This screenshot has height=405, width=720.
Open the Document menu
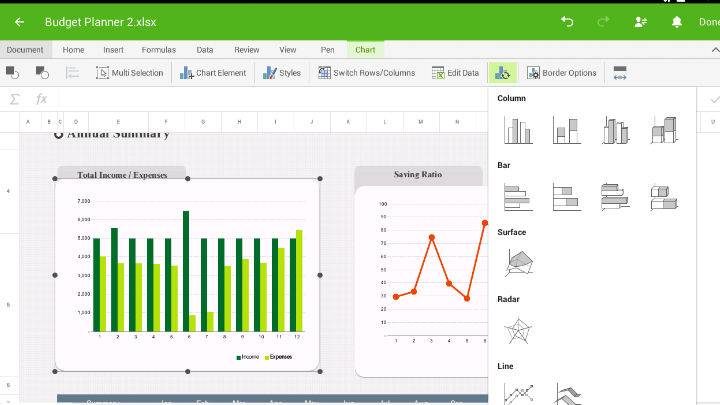pos(25,49)
